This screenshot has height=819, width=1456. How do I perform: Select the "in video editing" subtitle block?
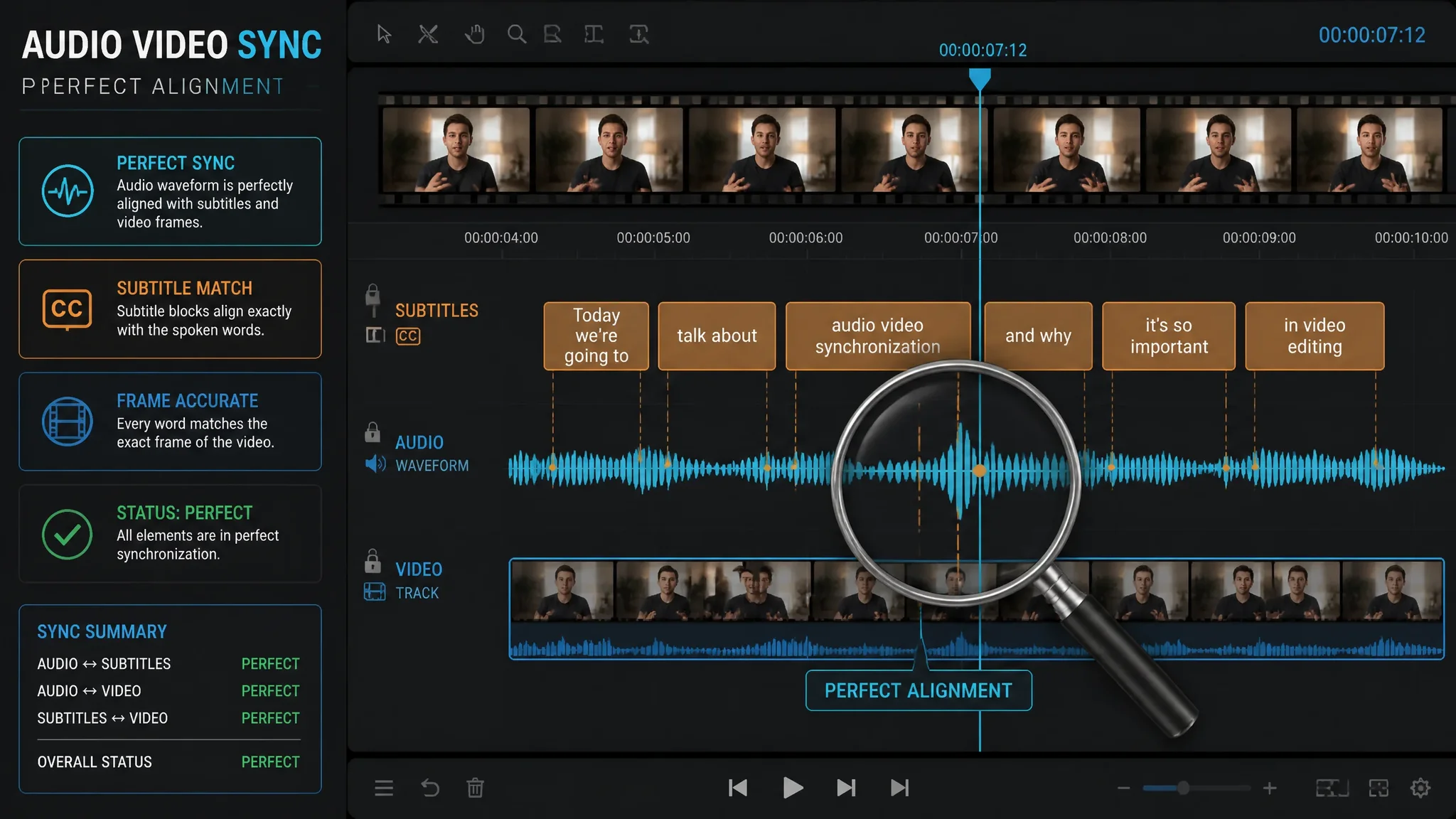pyautogui.click(x=1315, y=336)
